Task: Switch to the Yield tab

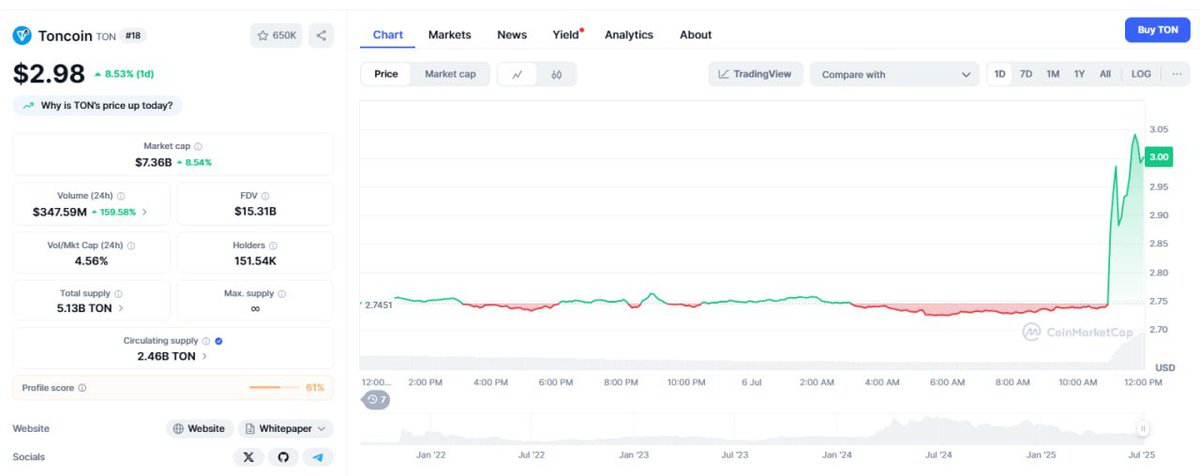Action: [x=566, y=35]
